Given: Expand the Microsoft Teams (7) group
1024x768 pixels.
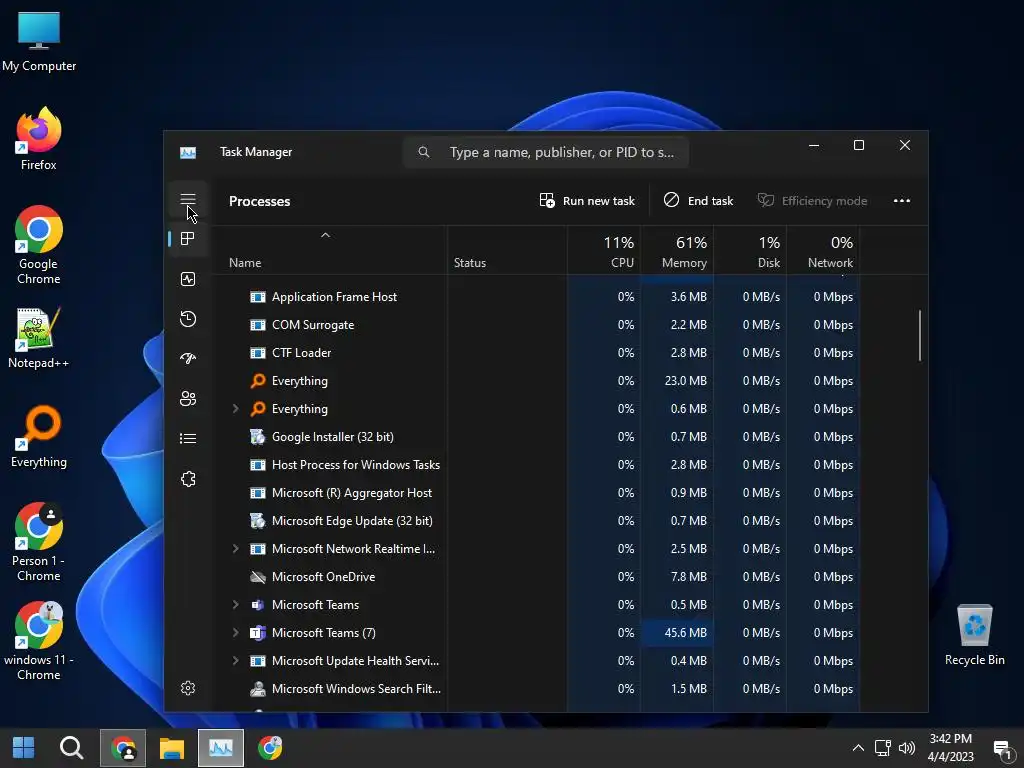Looking at the screenshot, I should coord(236,633).
